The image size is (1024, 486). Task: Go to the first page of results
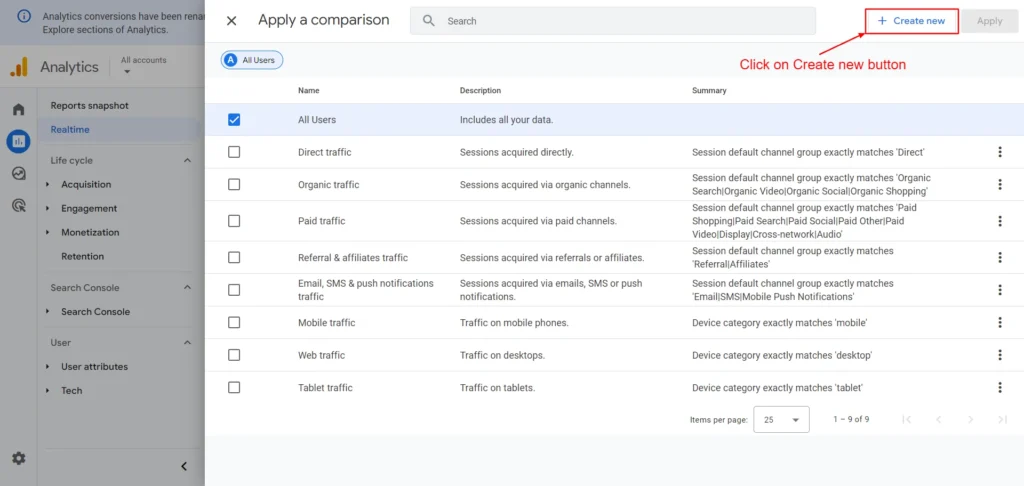coord(906,419)
